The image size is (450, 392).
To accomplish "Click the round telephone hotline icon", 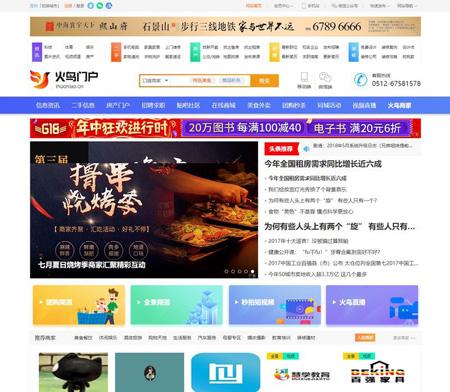I will click(360, 80).
